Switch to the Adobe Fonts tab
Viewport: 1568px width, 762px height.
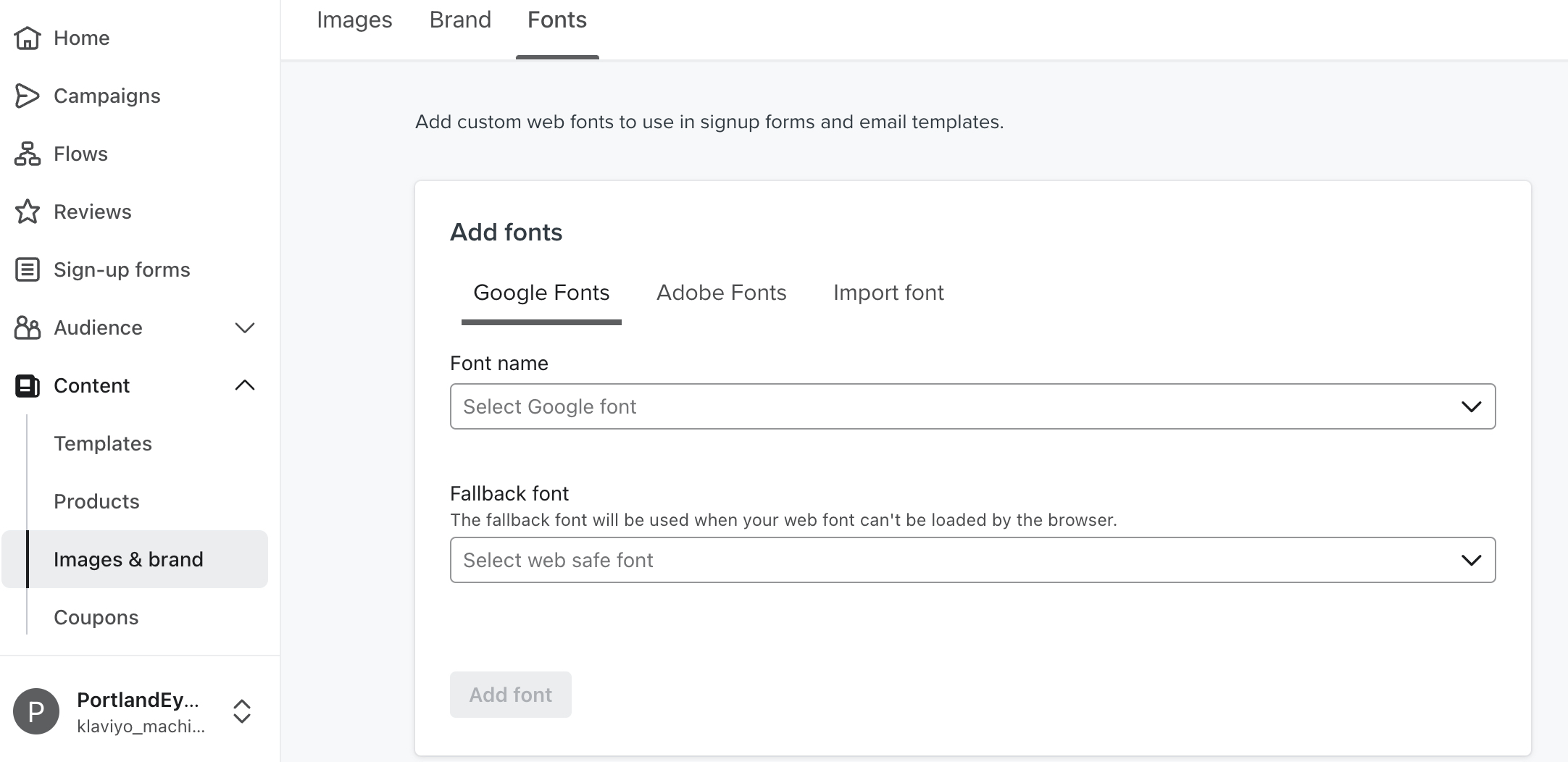[721, 293]
